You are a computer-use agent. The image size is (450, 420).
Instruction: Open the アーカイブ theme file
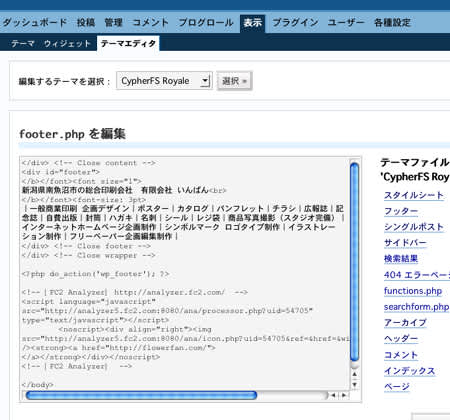tap(405, 323)
